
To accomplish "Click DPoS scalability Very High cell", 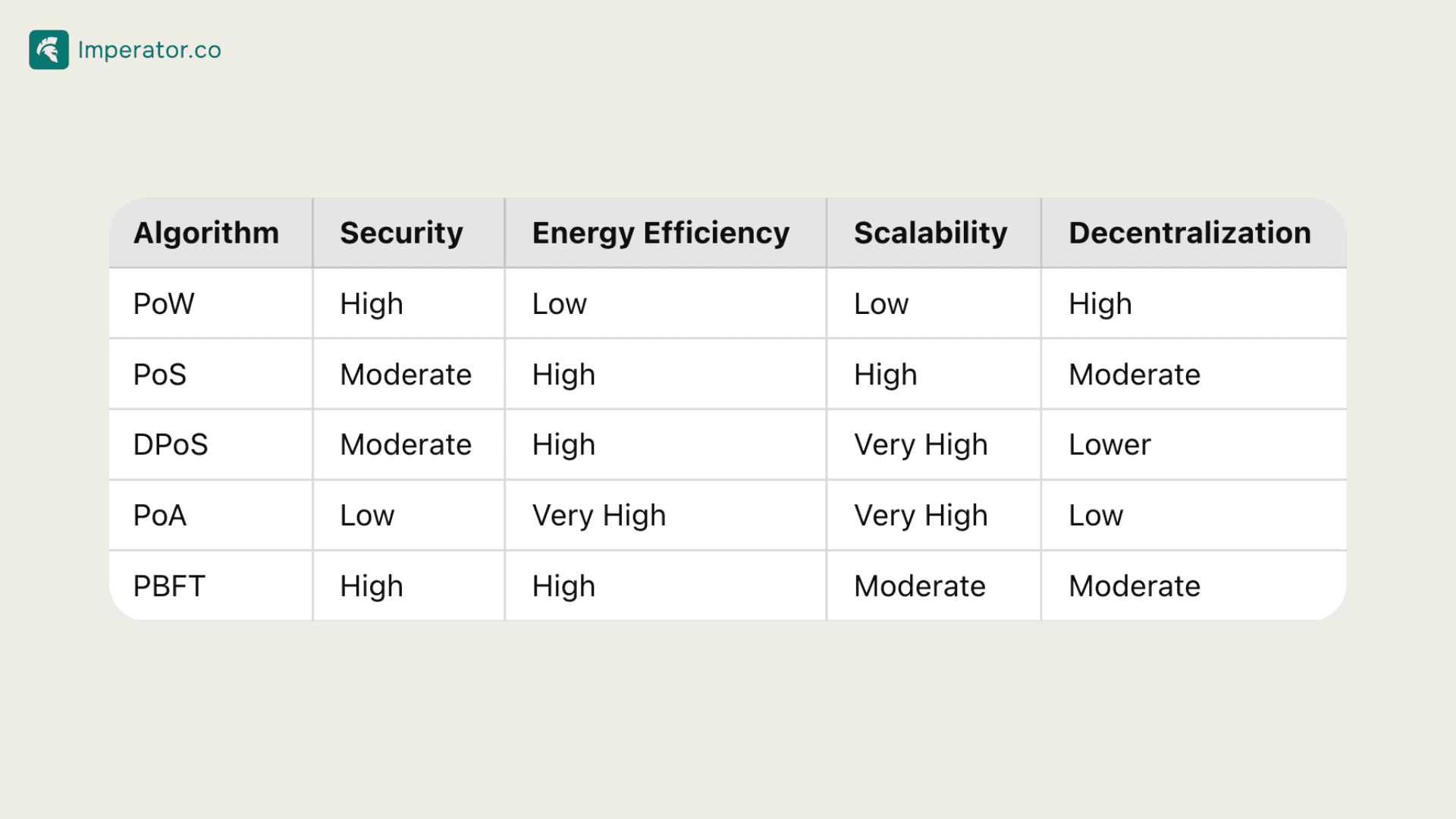I will pyautogui.click(x=934, y=445).
